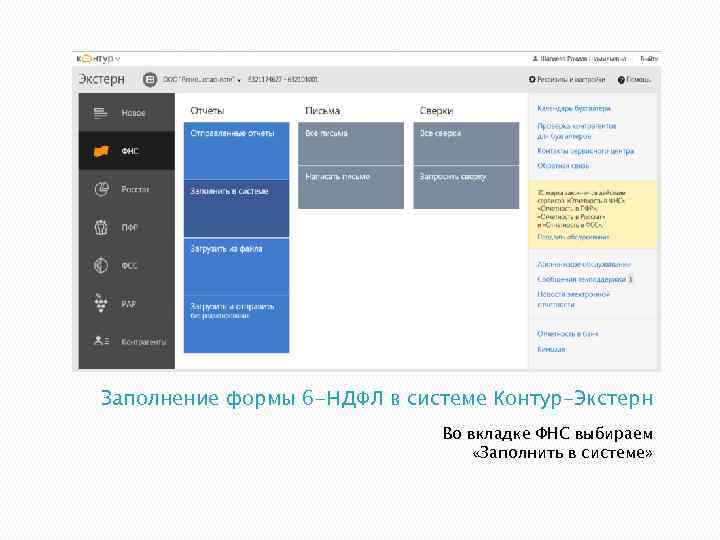Viewport: 720px width, 540px height.
Task: Open the Новое section icon in sidebar
Action: coord(101,112)
